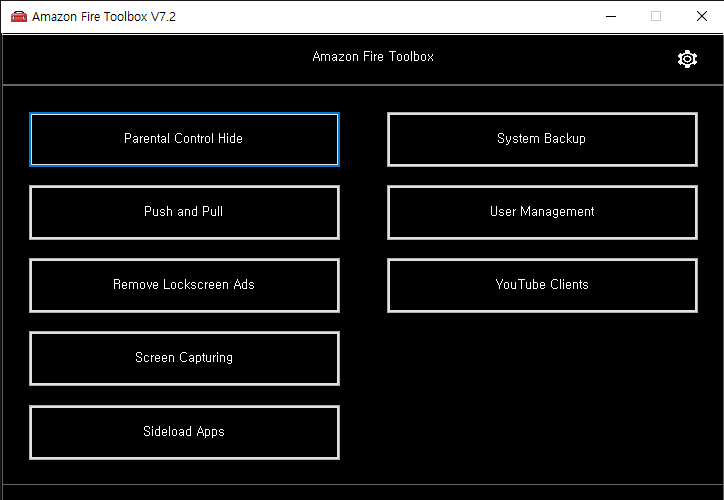The height and width of the screenshot is (500, 724).
Task: Open the Push and Pull tool
Action: 184,212
